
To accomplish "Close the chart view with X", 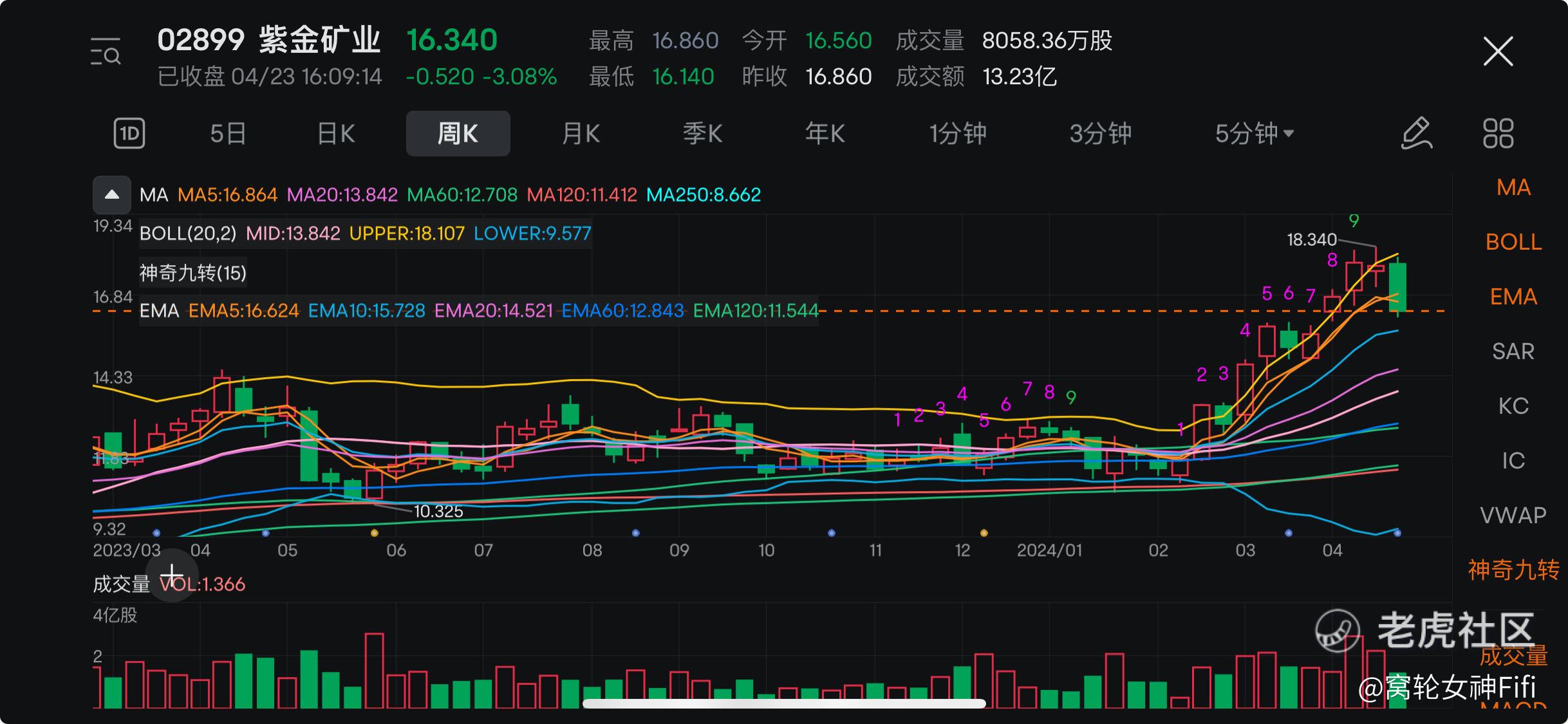I will point(1498,51).
